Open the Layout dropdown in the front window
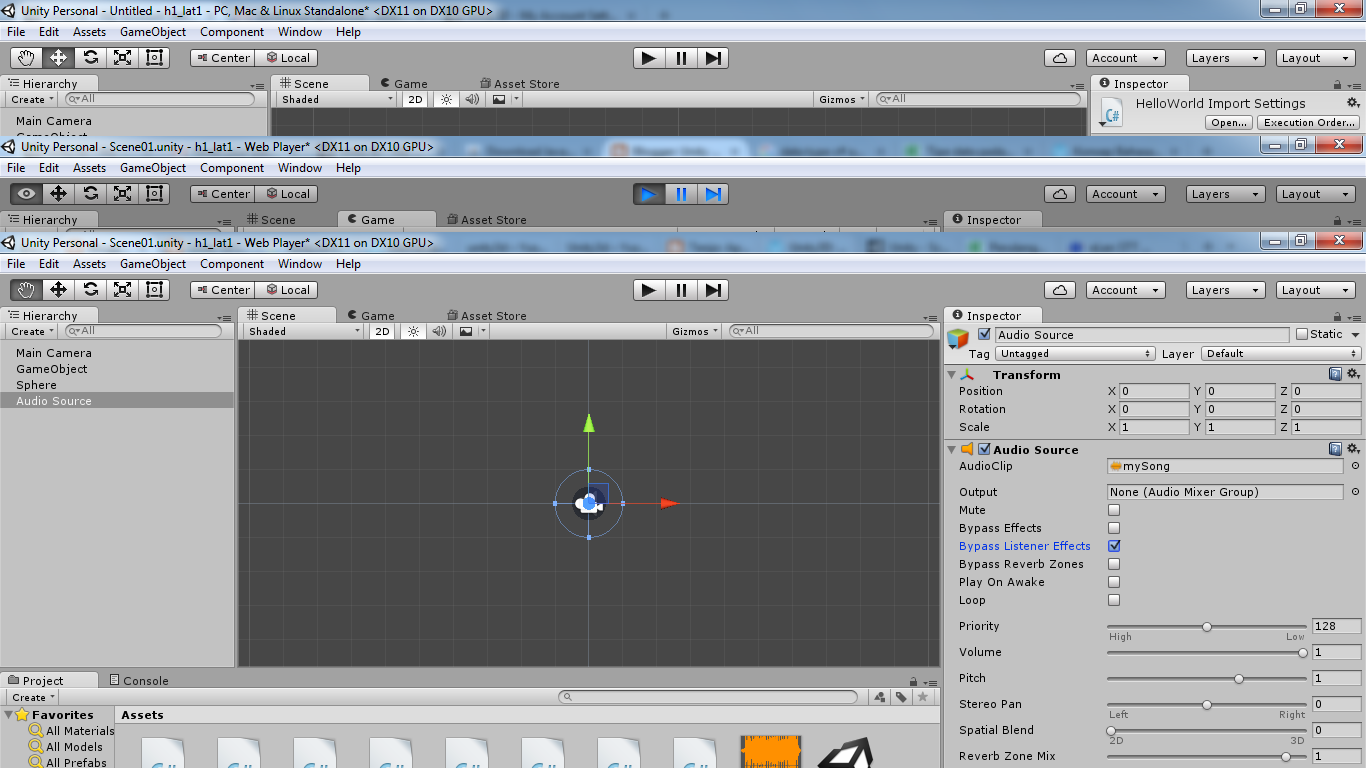This screenshot has height=768, width=1366. pyautogui.click(x=1316, y=290)
